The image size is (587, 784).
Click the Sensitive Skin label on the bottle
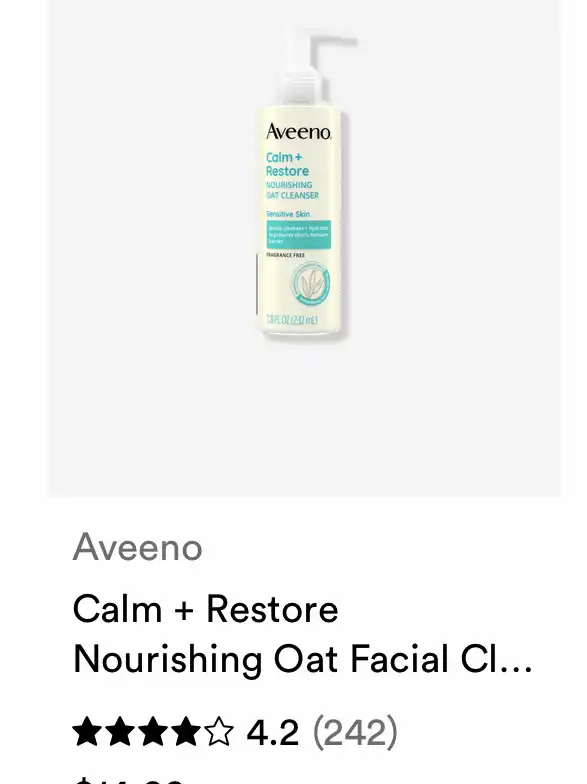[x=288, y=214]
